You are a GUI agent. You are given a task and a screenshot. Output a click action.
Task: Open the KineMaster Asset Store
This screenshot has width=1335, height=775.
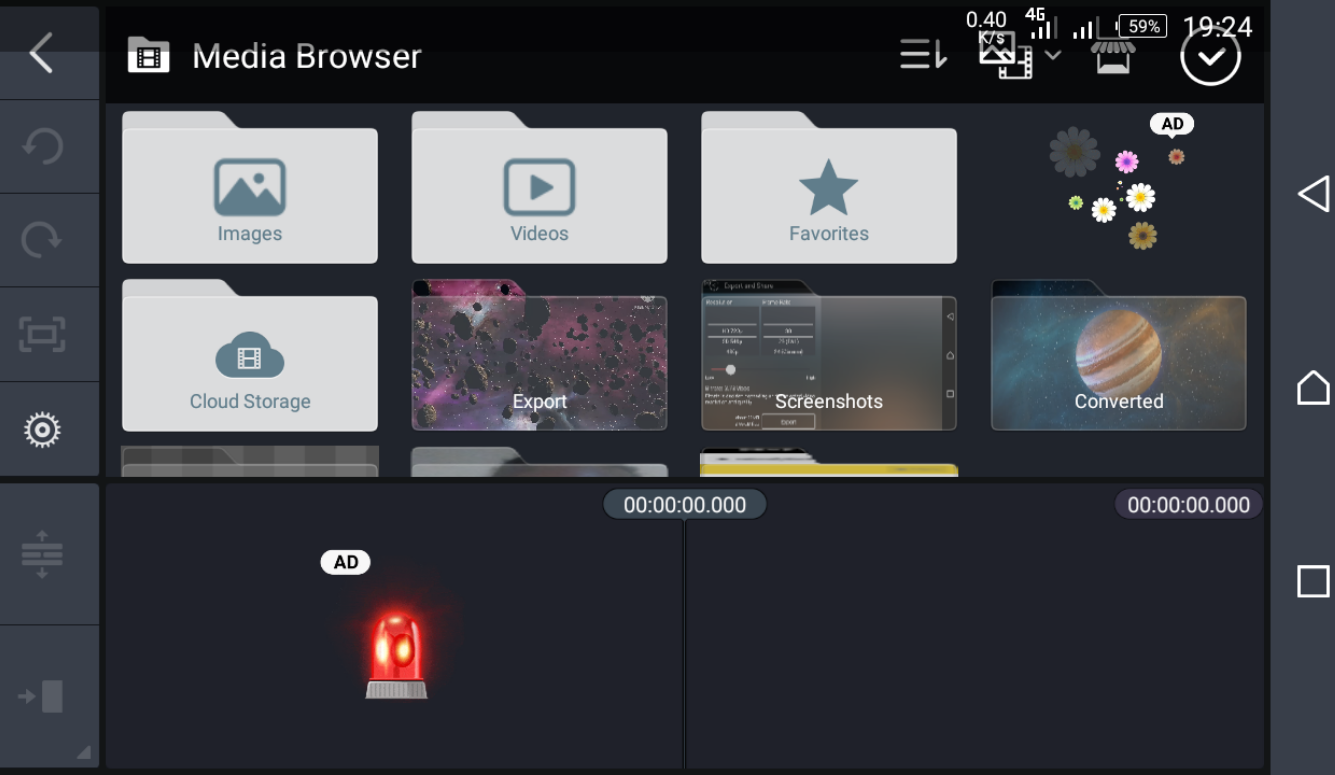pyautogui.click(x=1113, y=56)
